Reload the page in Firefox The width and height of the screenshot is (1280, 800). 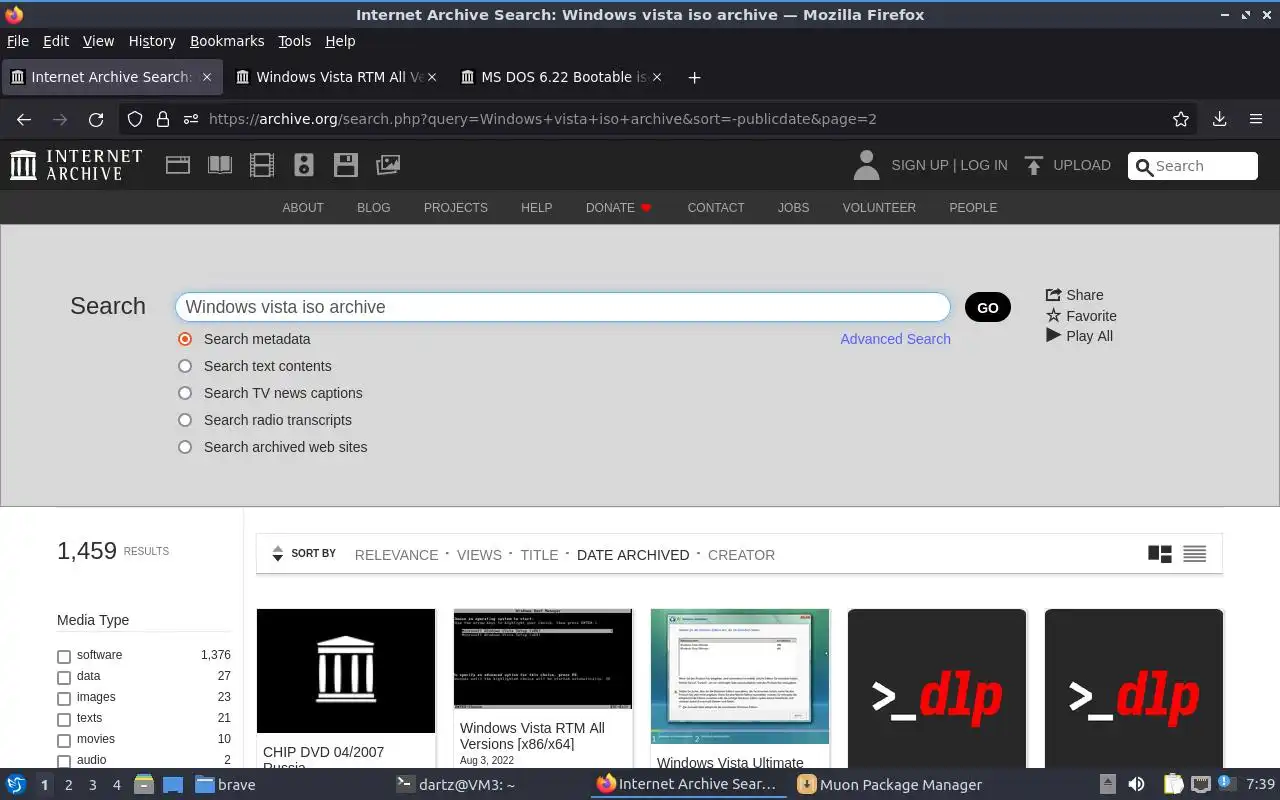click(x=96, y=119)
